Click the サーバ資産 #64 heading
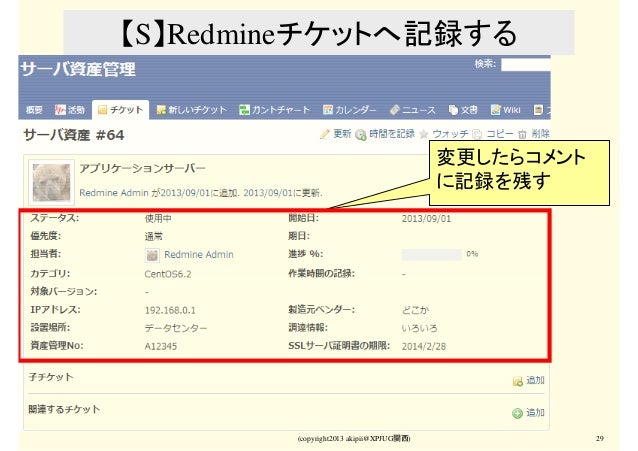638x451 pixels. 74,135
